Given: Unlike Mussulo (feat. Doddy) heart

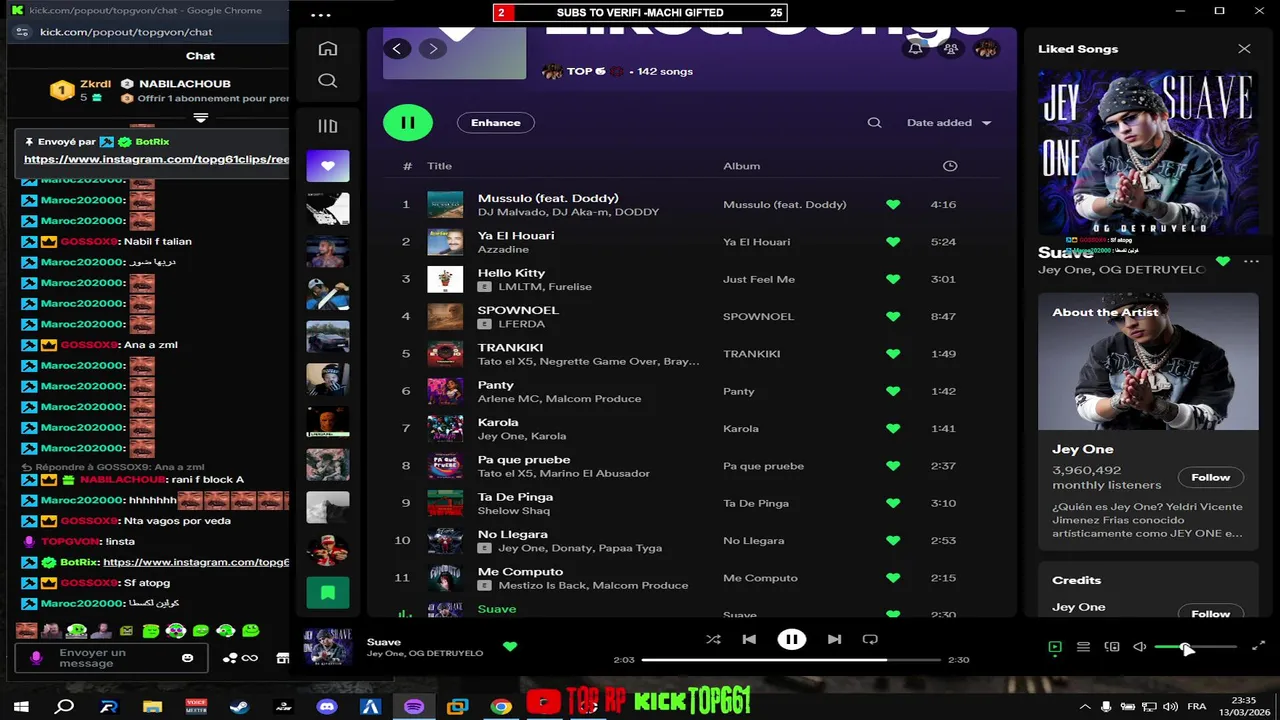Looking at the screenshot, I should pyautogui.click(x=893, y=204).
